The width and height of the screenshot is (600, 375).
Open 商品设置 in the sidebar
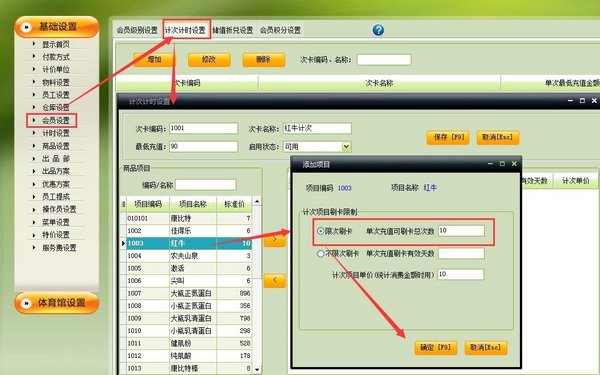click(x=56, y=146)
